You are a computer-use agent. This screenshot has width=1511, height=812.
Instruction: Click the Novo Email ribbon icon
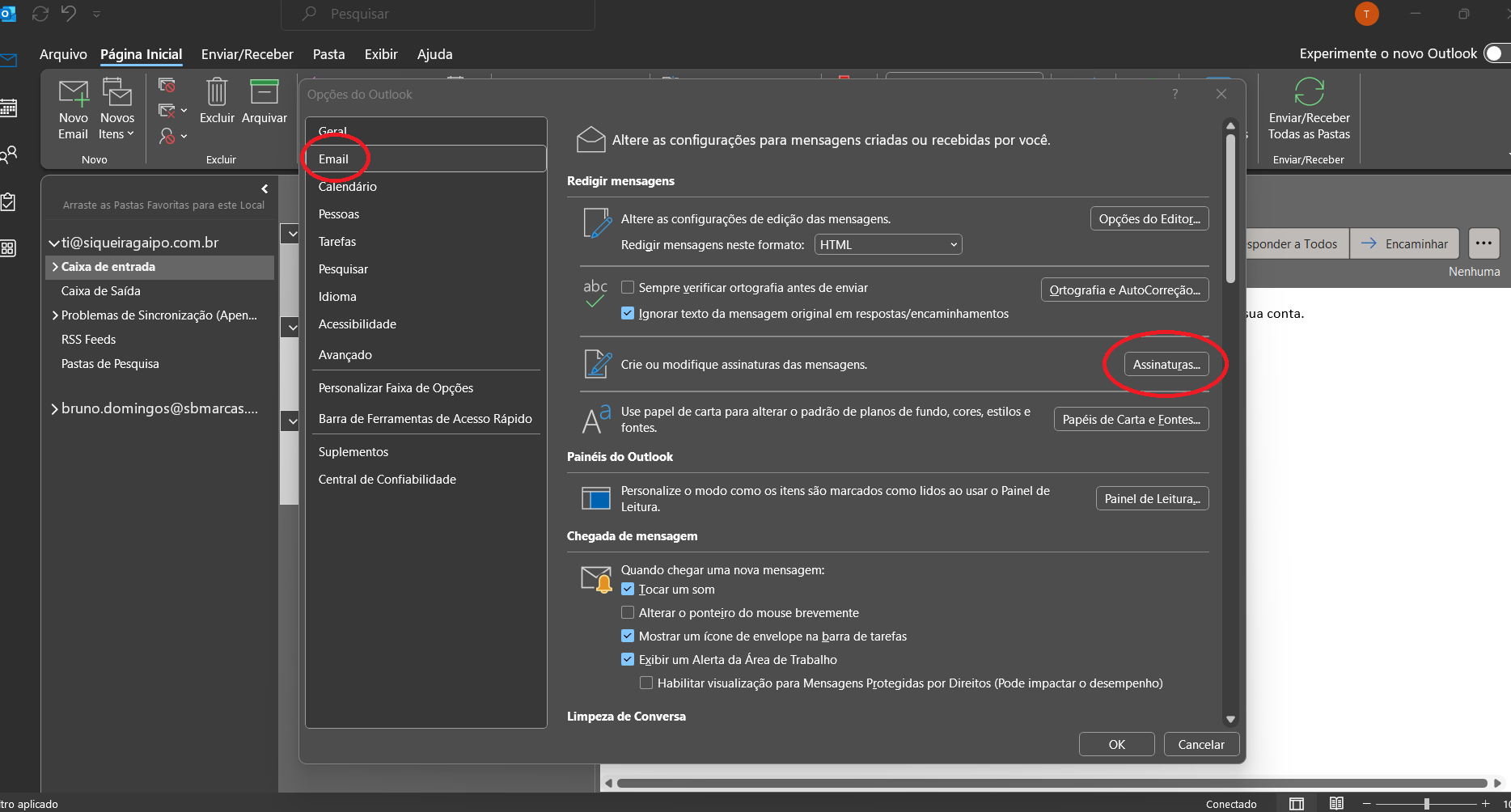pyautogui.click(x=74, y=93)
